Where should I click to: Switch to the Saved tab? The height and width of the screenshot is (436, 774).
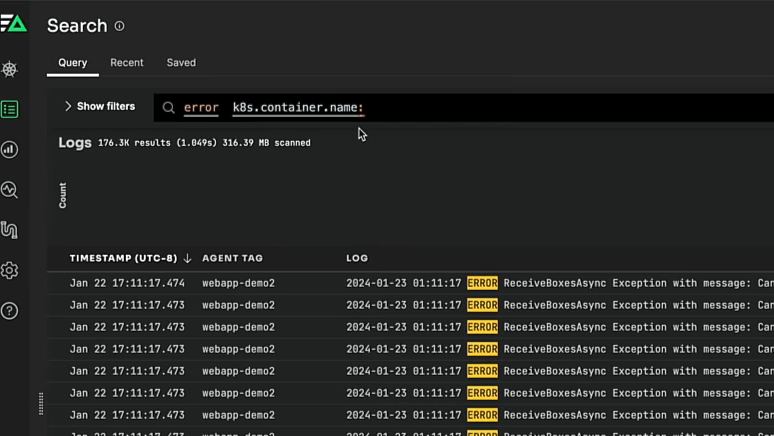181,63
